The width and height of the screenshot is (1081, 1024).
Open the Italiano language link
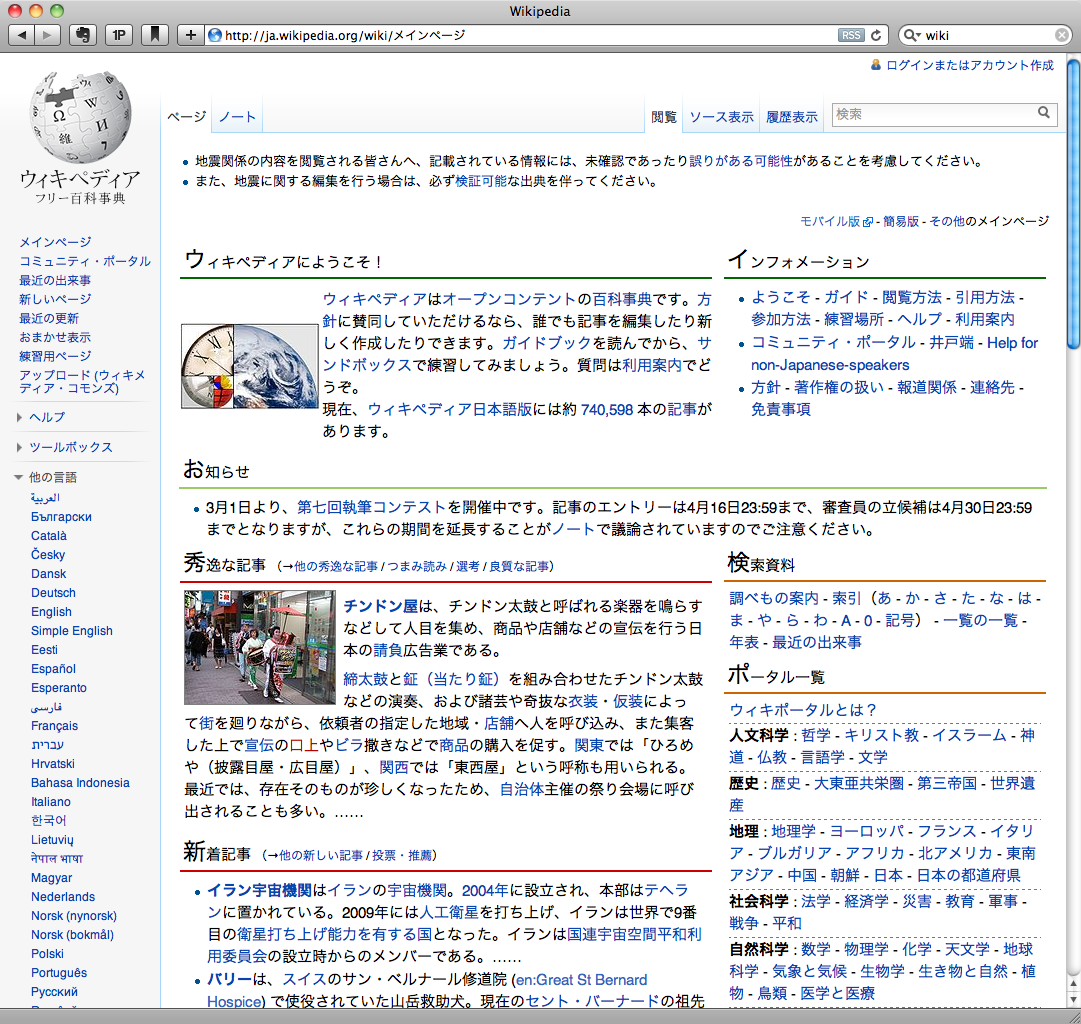[x=50, y=802]
